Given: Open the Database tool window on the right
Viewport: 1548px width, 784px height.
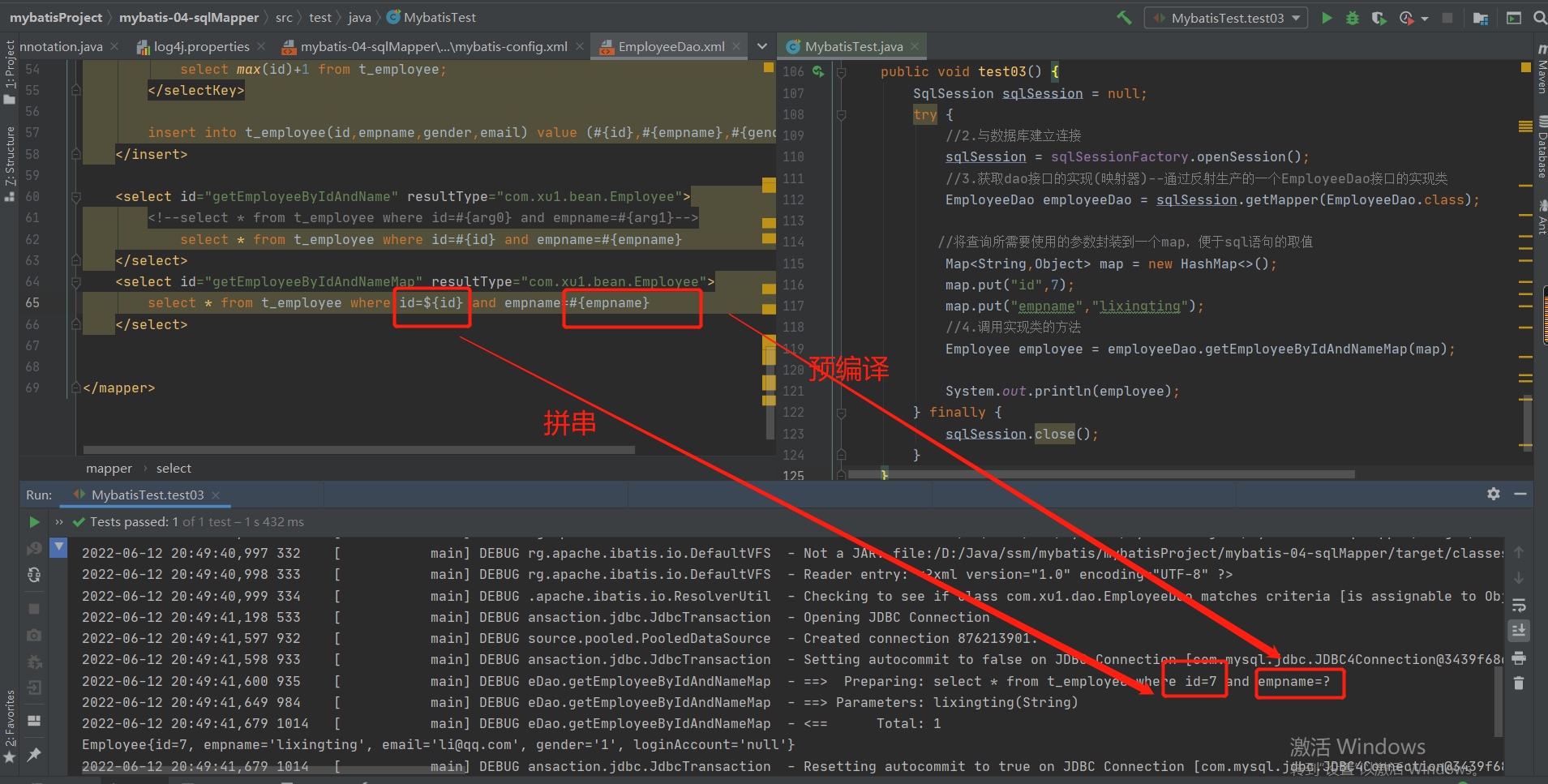Looking at the screenshot, I should pos(1541,147).
